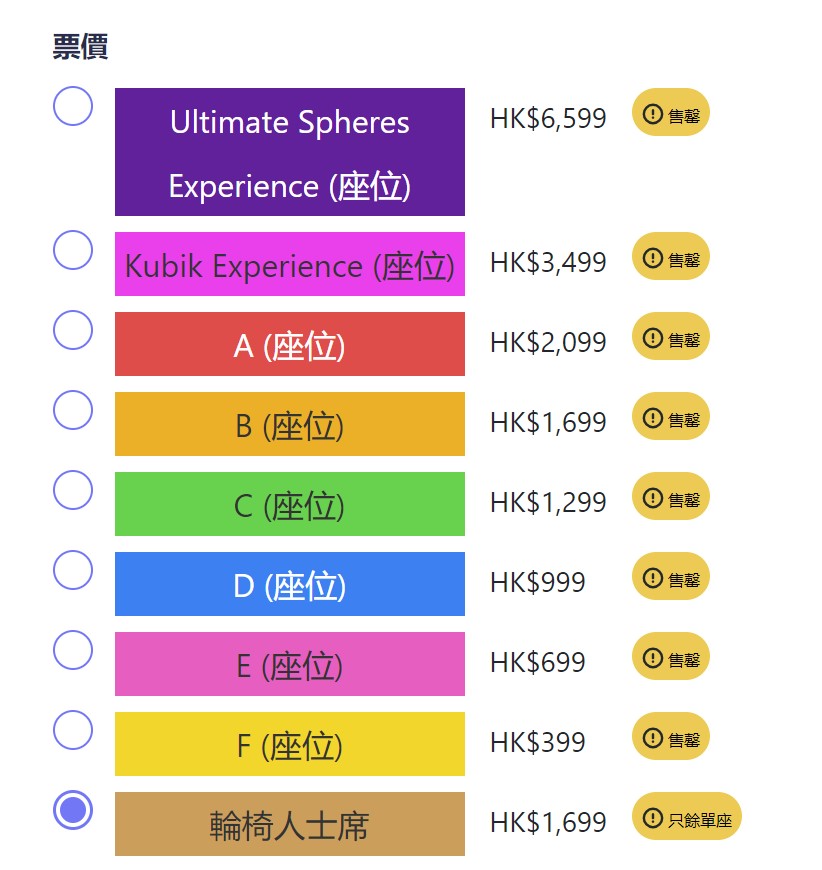Pick the F (座位) radio button
Image resolution: width=822 pixels, height=870 pixels.
[73, 730]
